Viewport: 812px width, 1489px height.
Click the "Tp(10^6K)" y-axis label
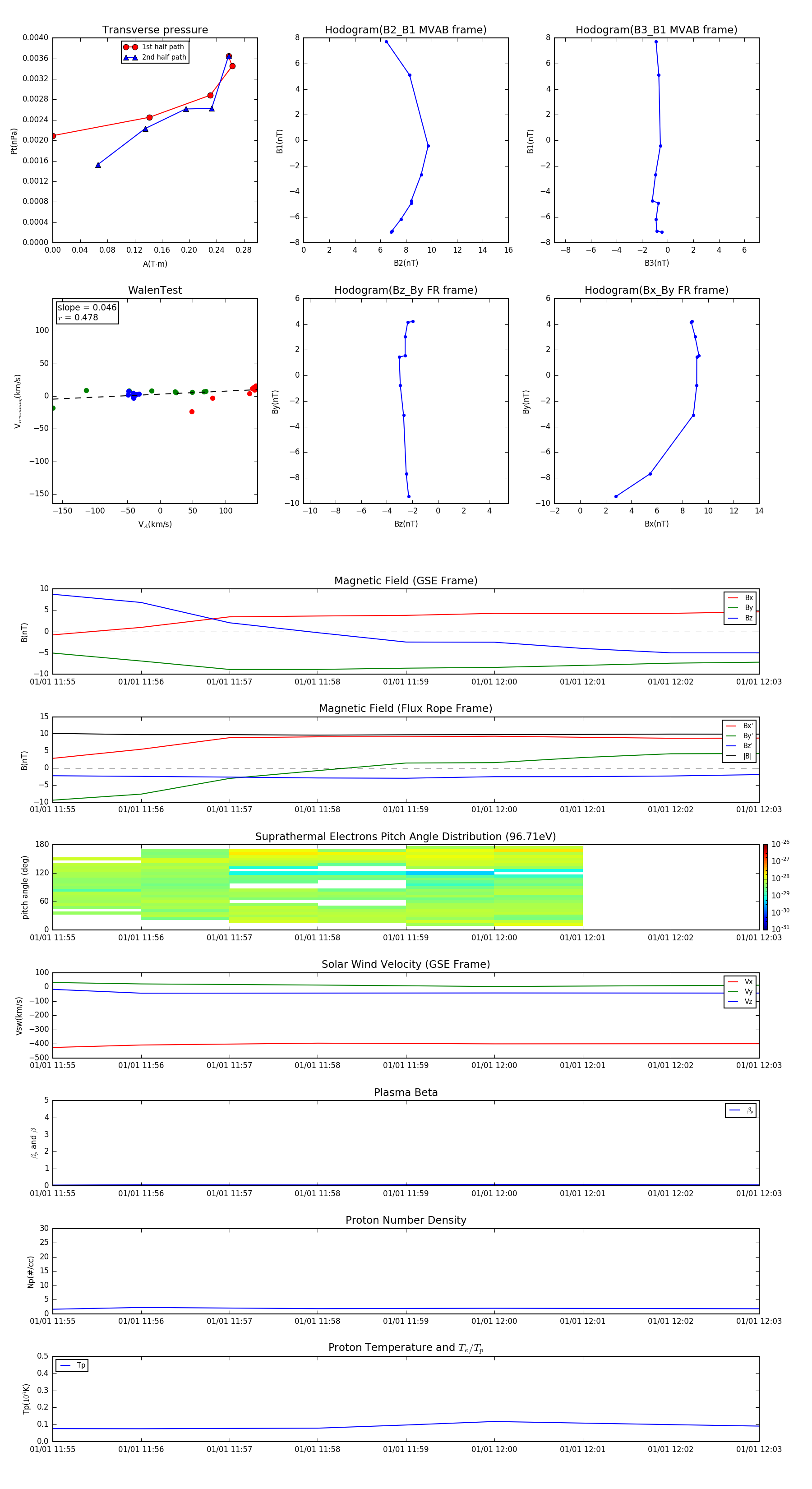tap(27, 1399)
